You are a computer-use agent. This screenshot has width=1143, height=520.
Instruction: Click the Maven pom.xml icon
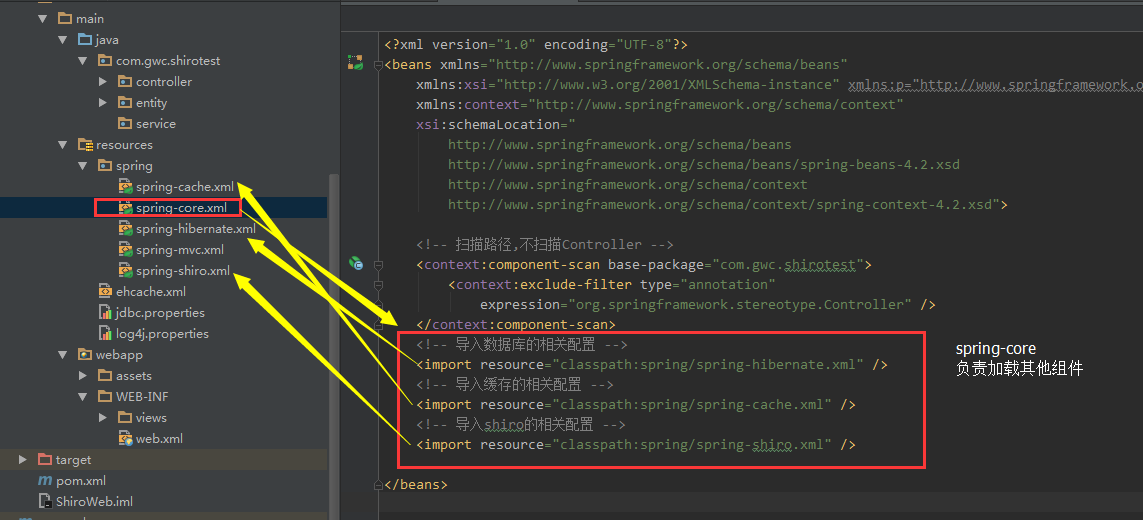45,481
